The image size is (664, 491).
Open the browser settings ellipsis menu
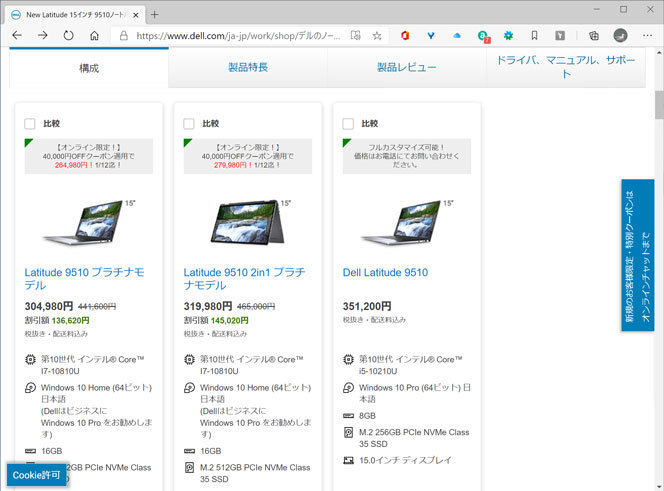tap(647, 36)
